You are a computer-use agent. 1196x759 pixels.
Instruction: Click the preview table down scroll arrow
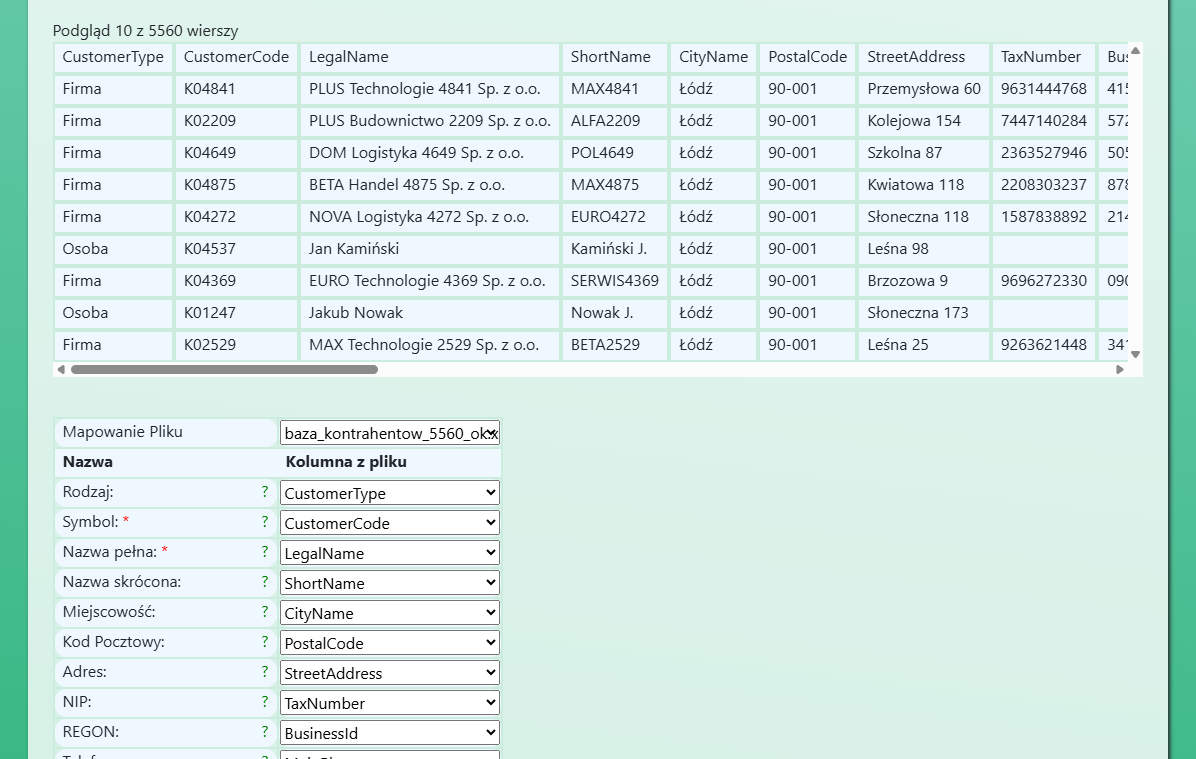[1135, 354]
